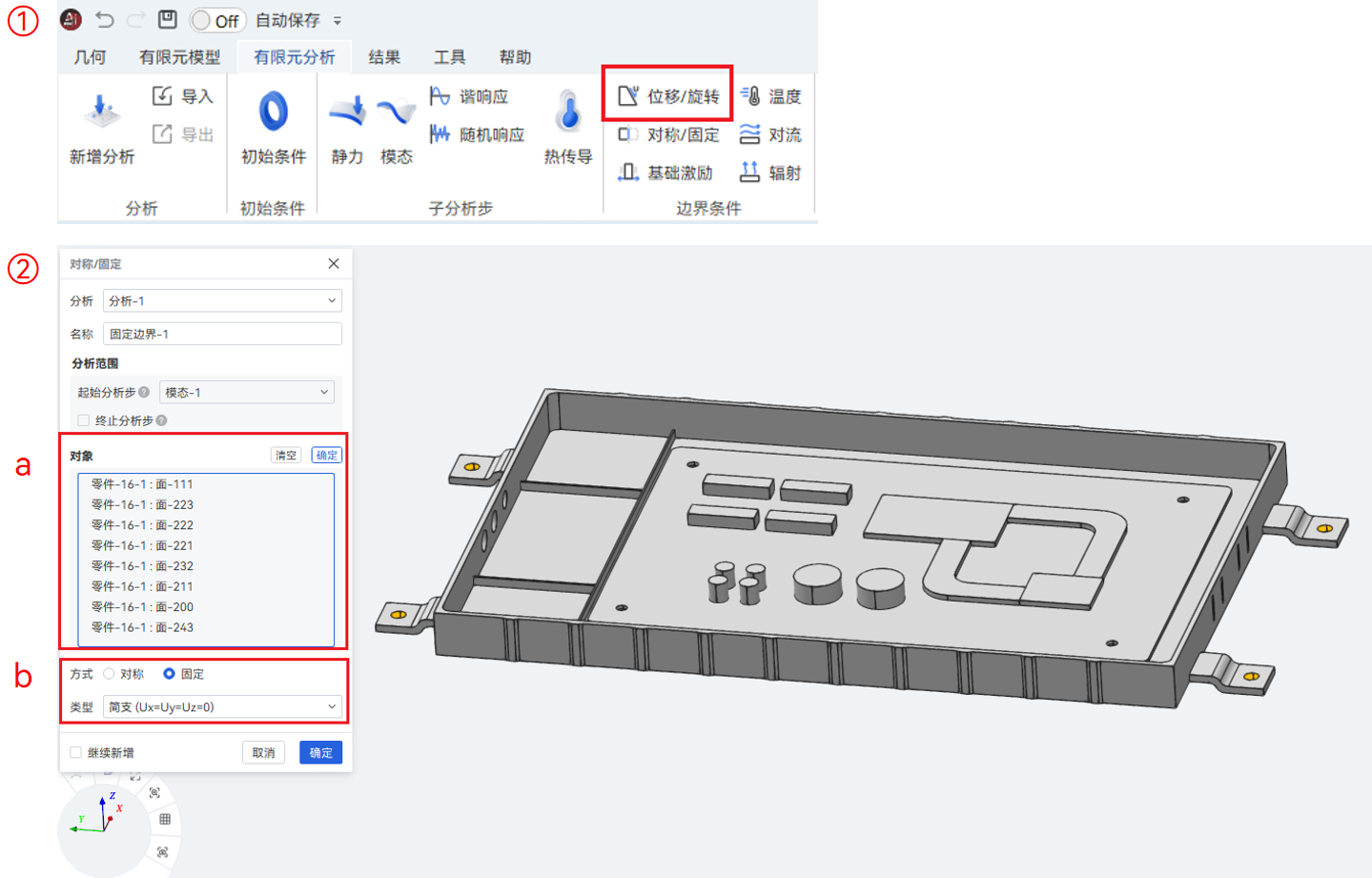
Task: Click the blue 确定 button
Action: [x=320, y=753]
